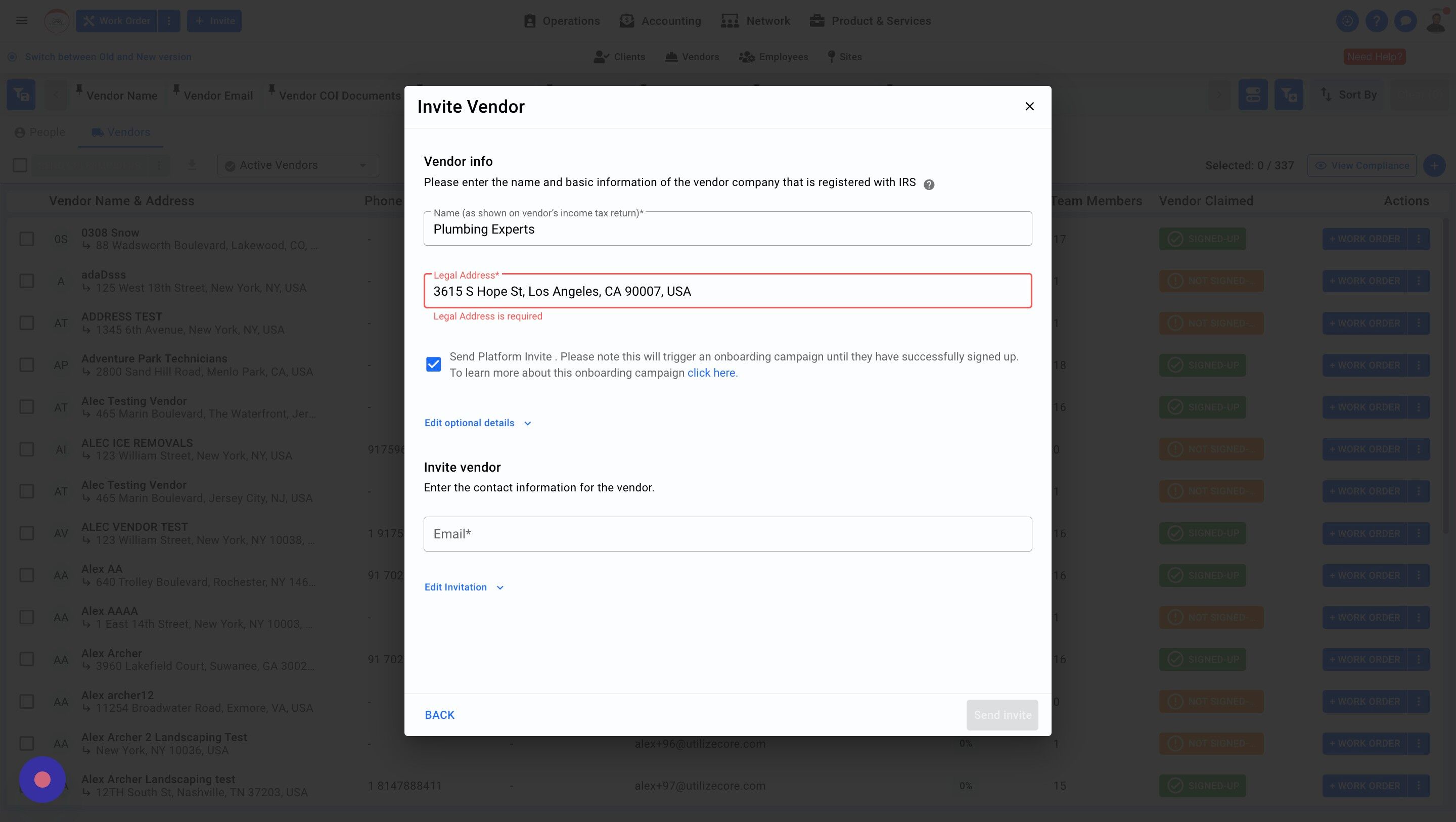The width and height of the screenshot is (1456, 822).
Task: Click the download icon near Active Vendors
Action: coord(192,165)
